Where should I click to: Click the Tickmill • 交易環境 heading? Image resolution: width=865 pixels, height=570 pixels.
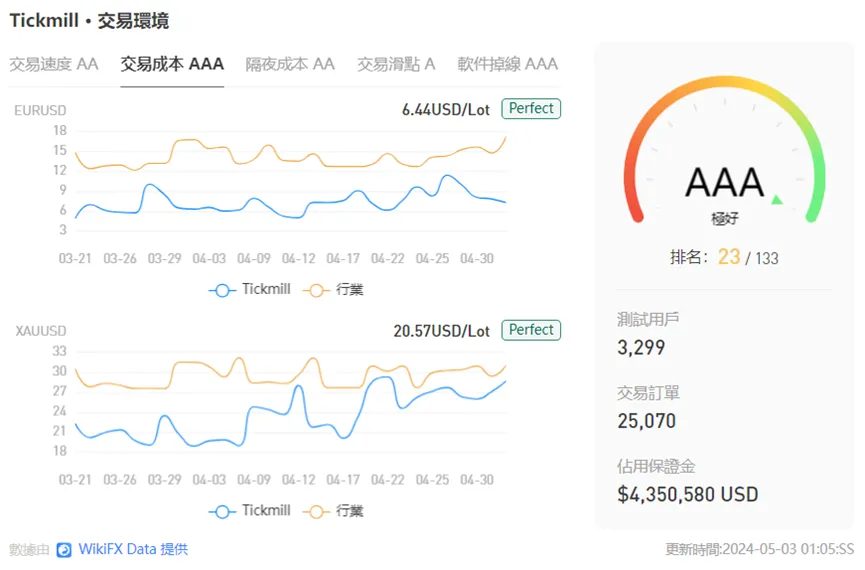coord(89,20)
